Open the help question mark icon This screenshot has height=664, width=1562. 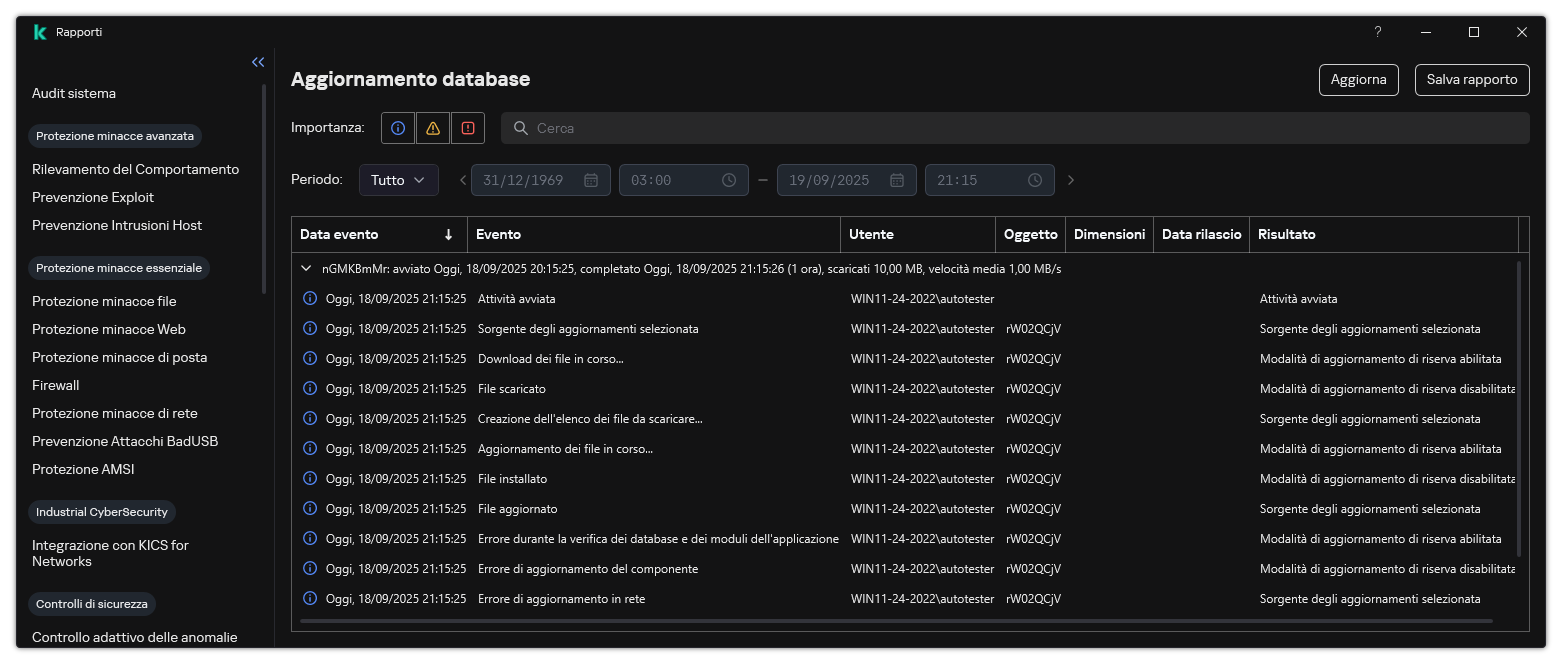point(1377,32)
